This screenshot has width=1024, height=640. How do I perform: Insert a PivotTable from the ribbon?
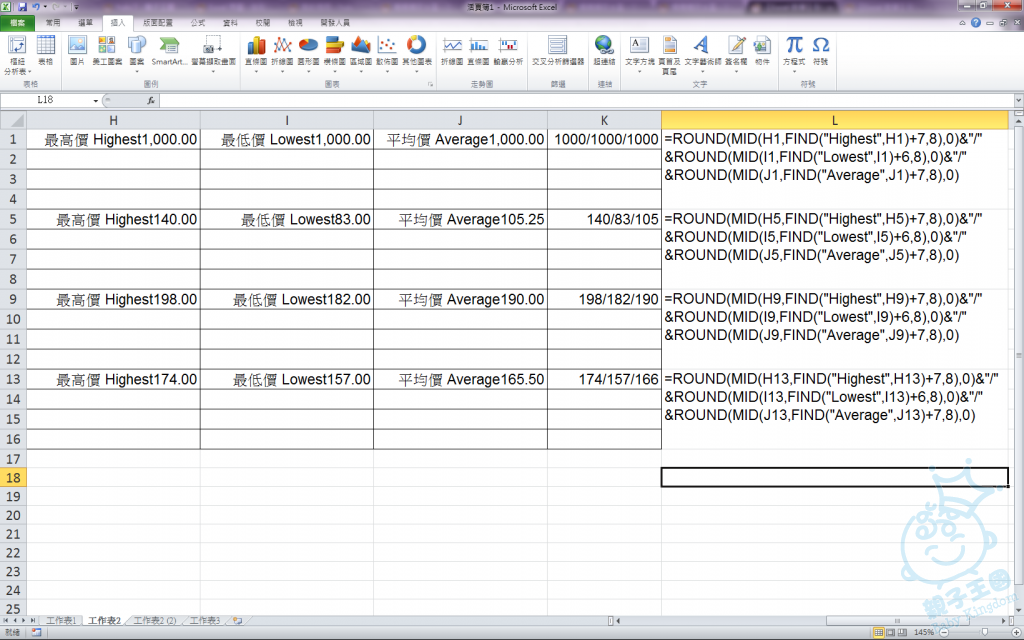click(x=17, y=50)
